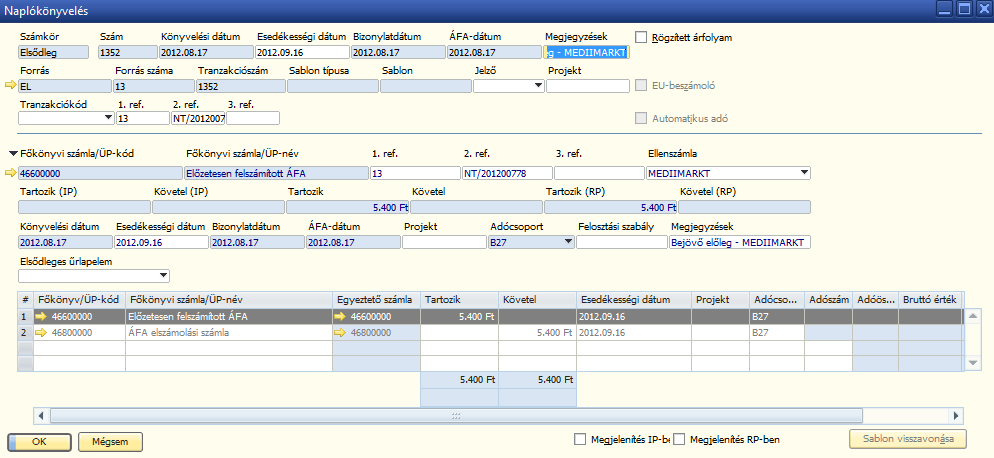Click the empty top 3. ref. field
Image resolution: width=994 pixels, height=458 pixels.
coord(253,118)
